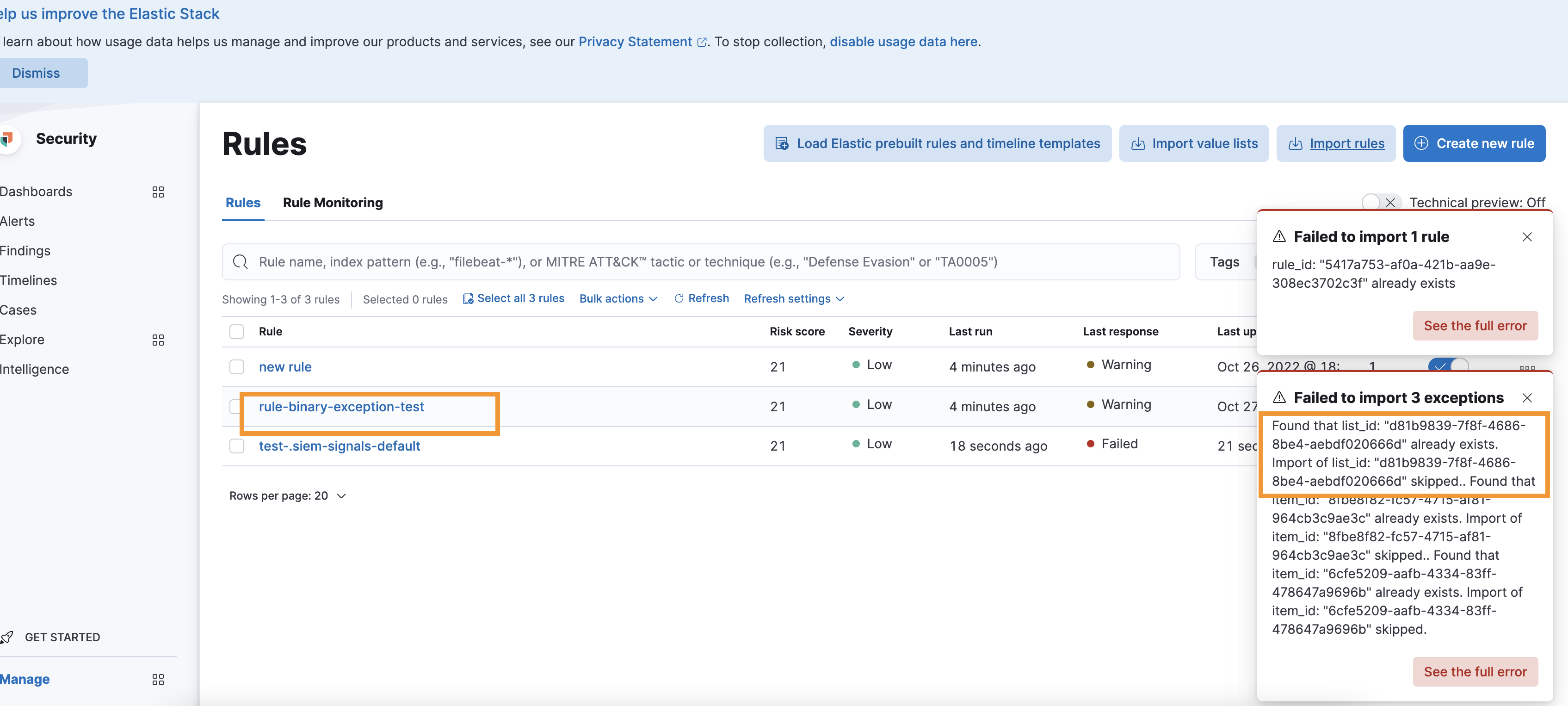Expand the Refresh settings dropdown
Viewport: 1568px width, 706px height.
click(793, 298)
